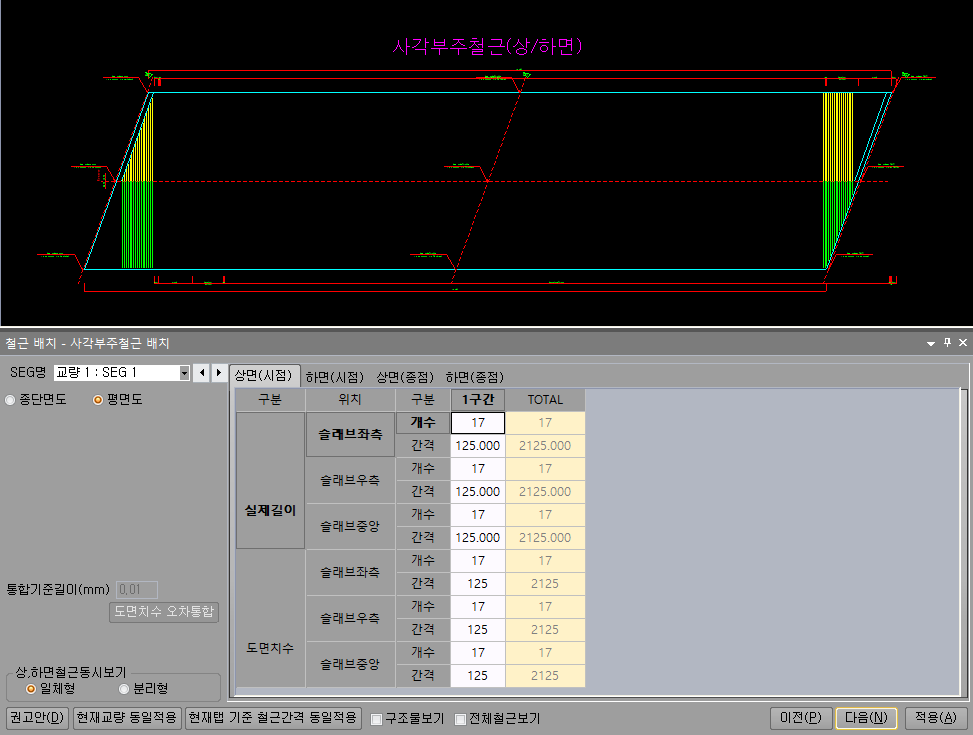Click the 현재교량 동일적용 button
This screenshot has height=735, width=973.
127,718
